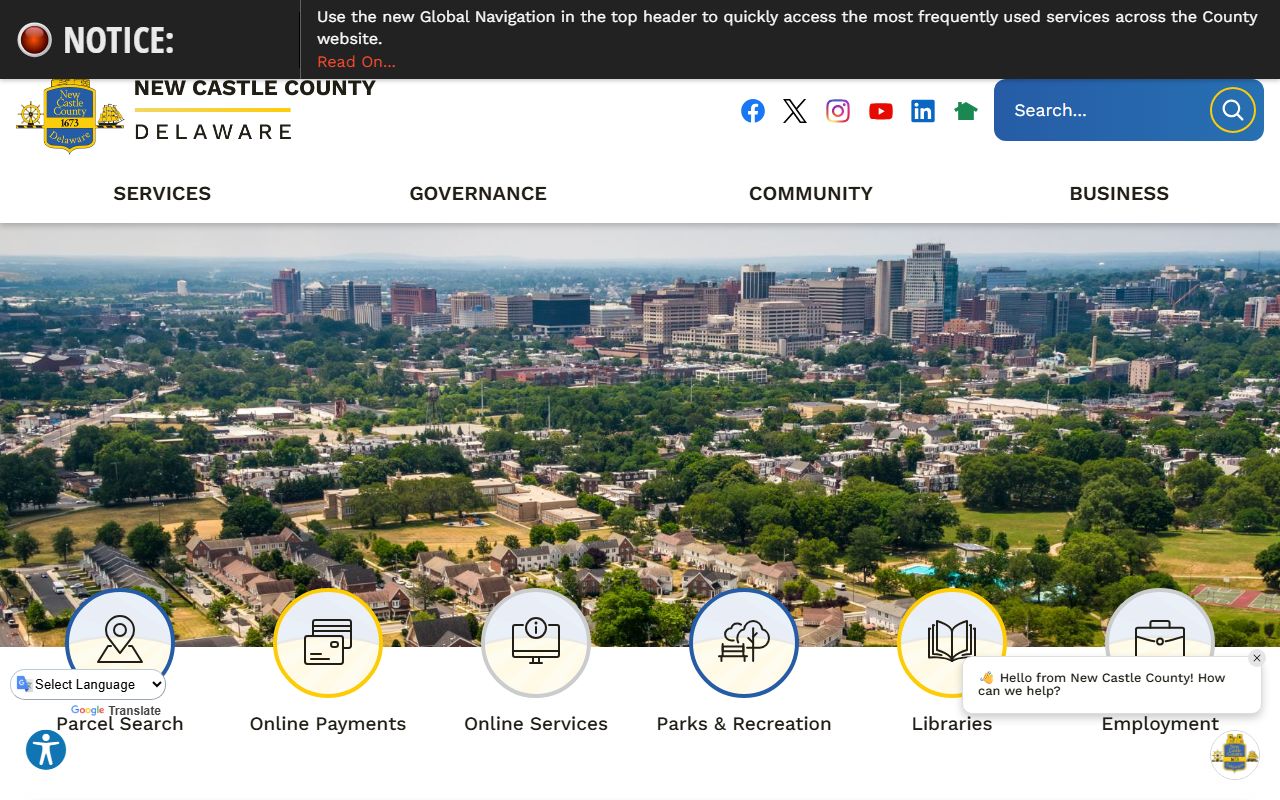Click the Google Translate attribution link
Image resolution: width=1280 pixels, height=800 pixels.
[x=115, y=711]
